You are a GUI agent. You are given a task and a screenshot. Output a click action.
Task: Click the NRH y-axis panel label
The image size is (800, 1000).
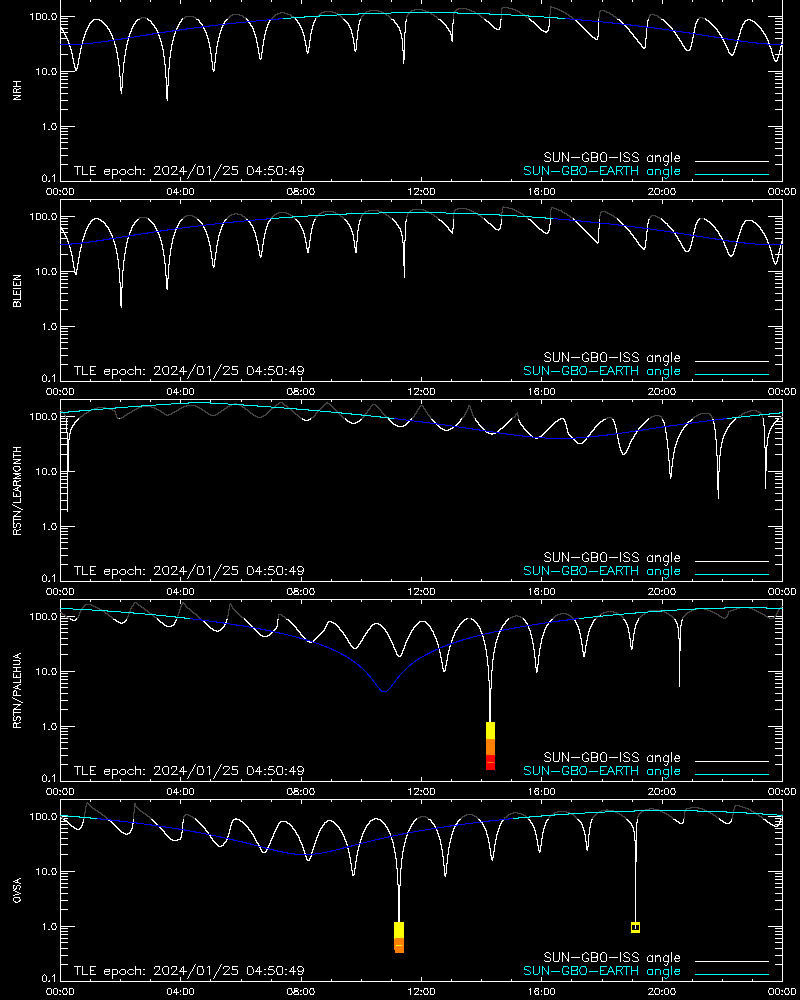pyautogui.click(x=17, y=91)
